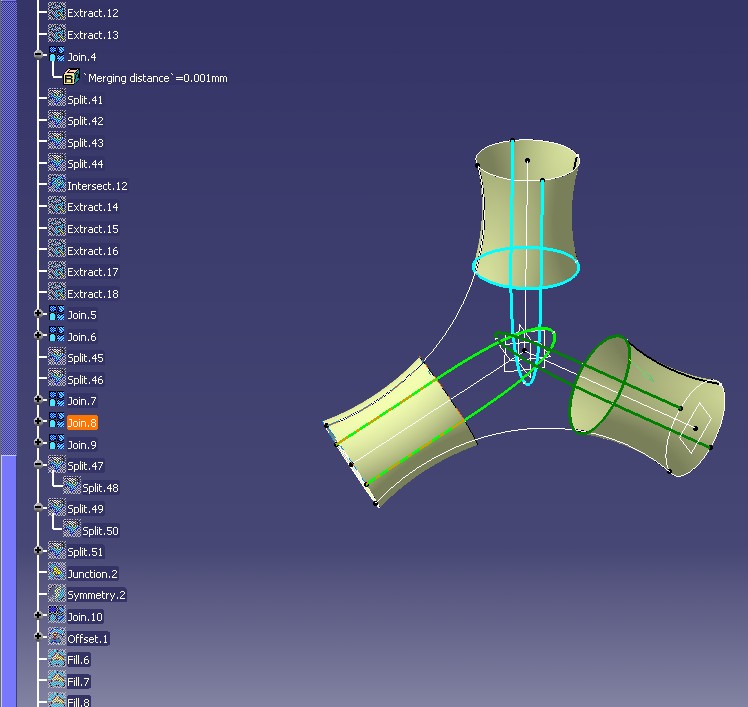
Task: Click the Offset.1 feature icon
Action: [x=57, y=637]
